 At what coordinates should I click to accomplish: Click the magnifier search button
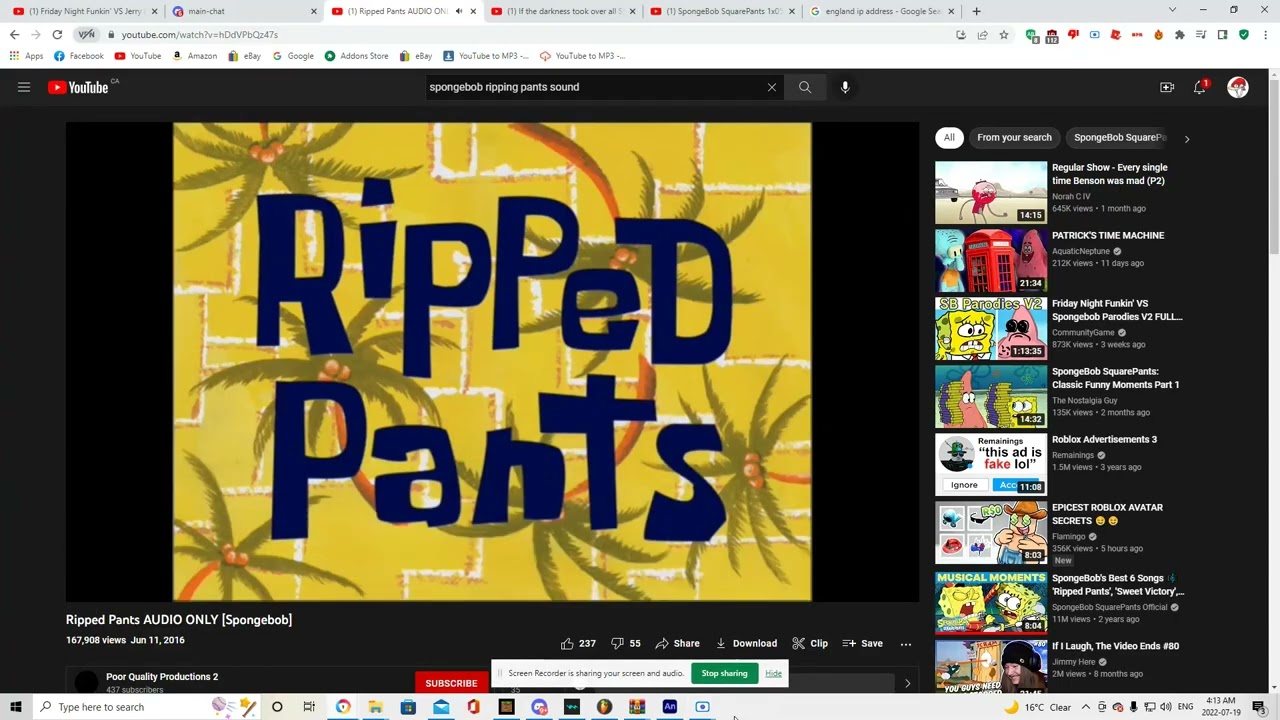coord(805,87)
